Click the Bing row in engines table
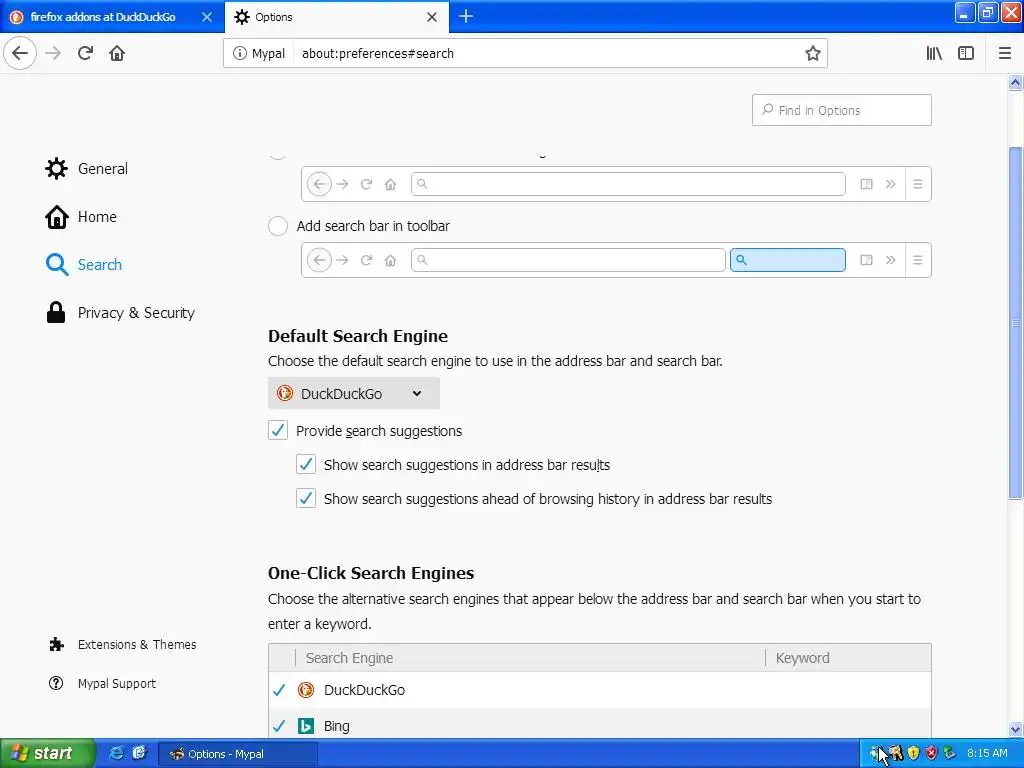Image resolution: width=1024 pixels, height=768 pixels. tap(600, 724)
